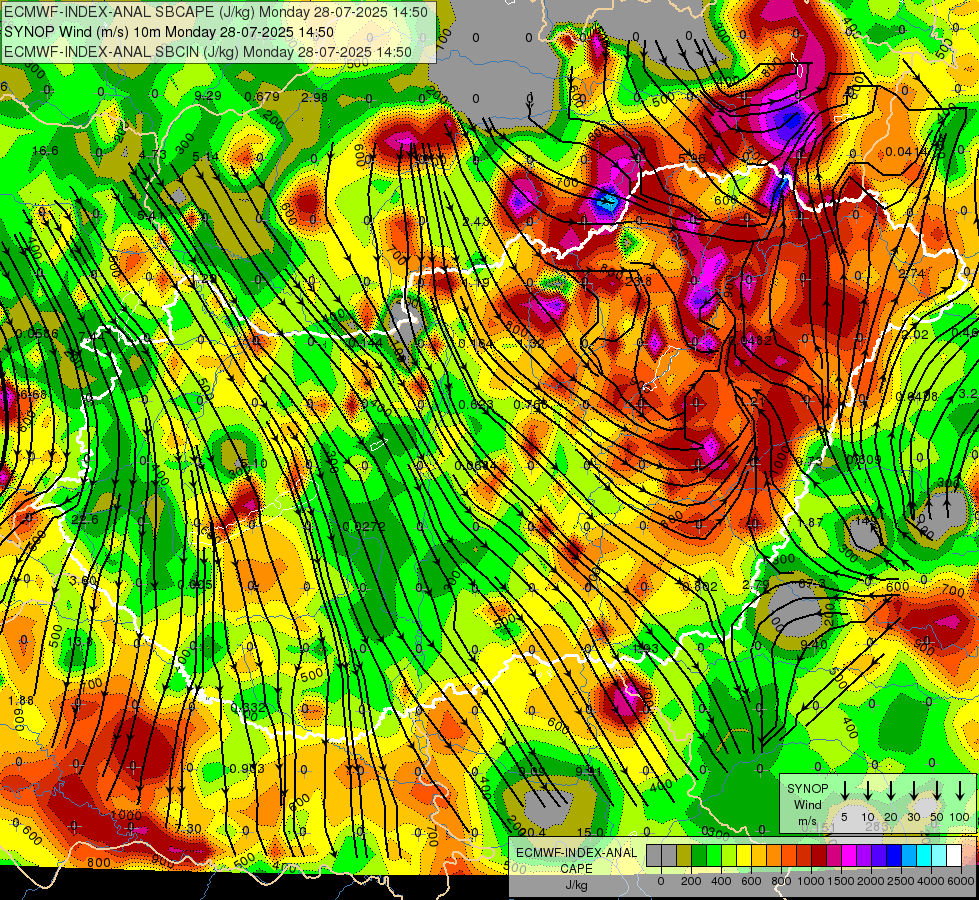Screen dimensions: 979x900
Task: Click the 9.29 value on the map
Action: pyautogui.click(x=208, y=96)
